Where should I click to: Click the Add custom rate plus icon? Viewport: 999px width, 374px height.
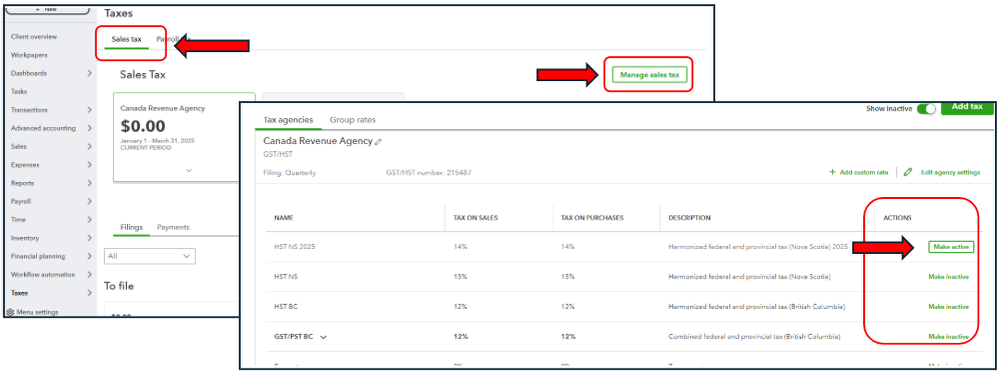[832, 173]
